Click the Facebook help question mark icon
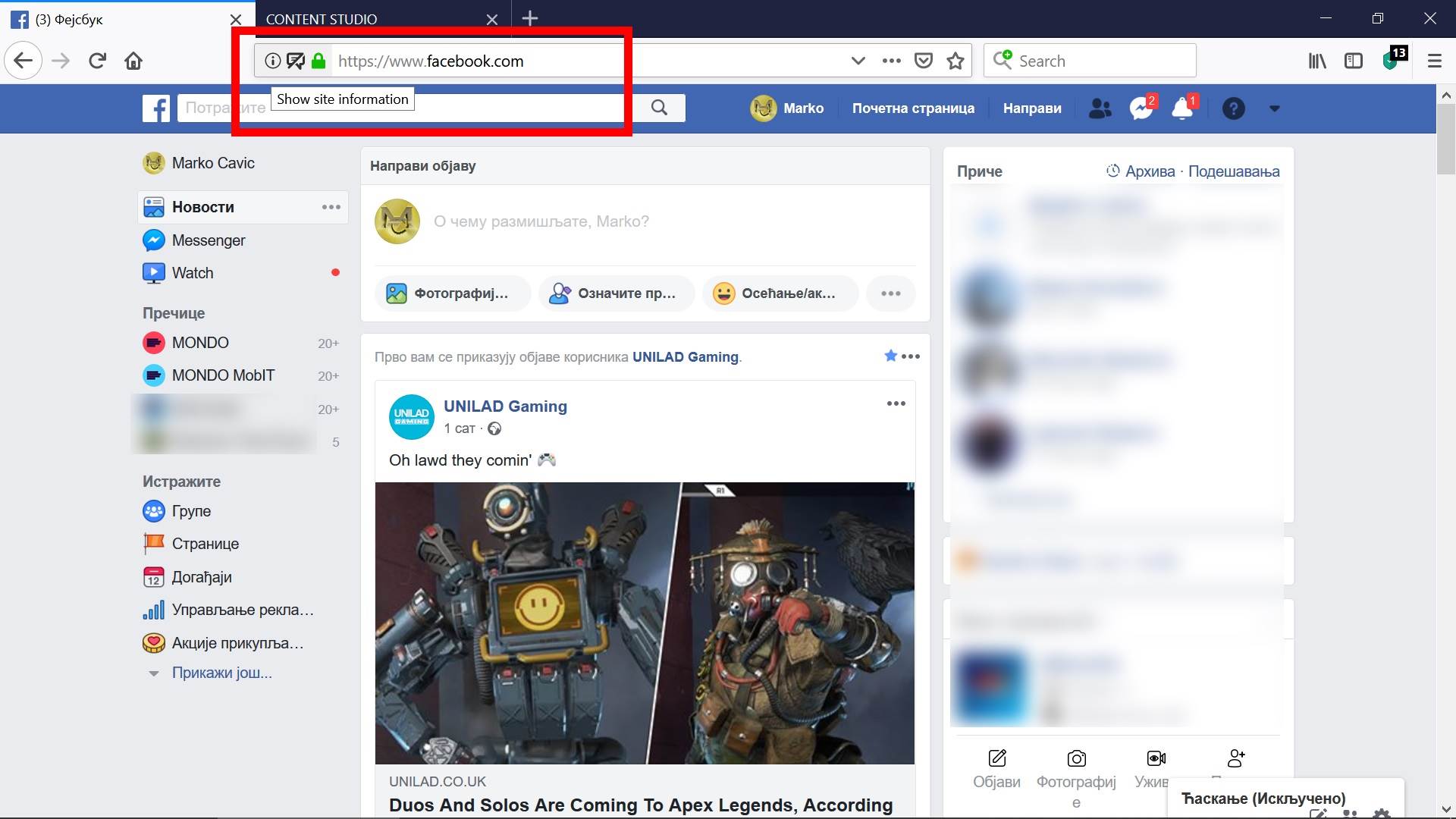 (x=1233, y=108)
